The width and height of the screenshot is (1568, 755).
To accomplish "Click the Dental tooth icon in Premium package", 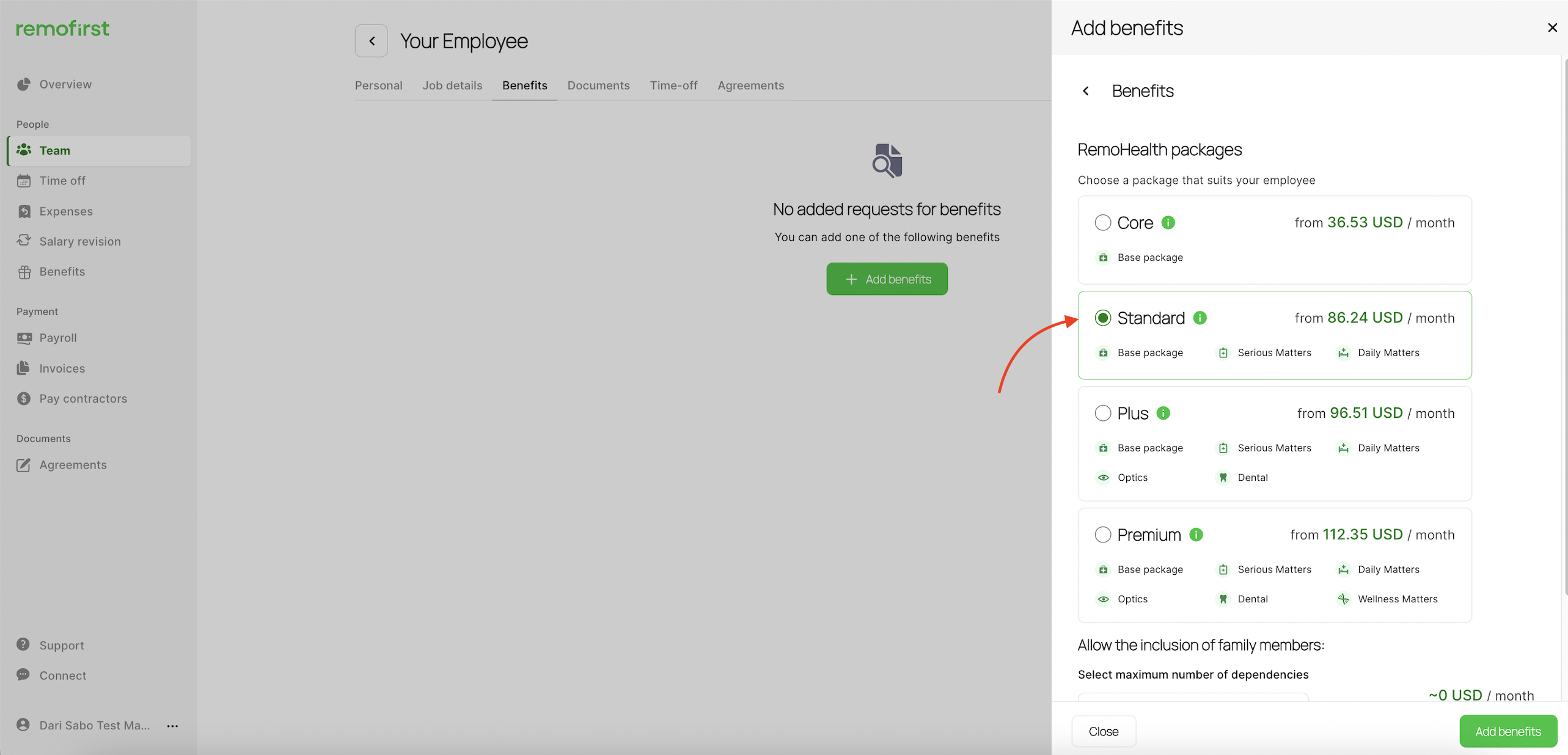I will pyautogui.click(x=1223, y=599).
